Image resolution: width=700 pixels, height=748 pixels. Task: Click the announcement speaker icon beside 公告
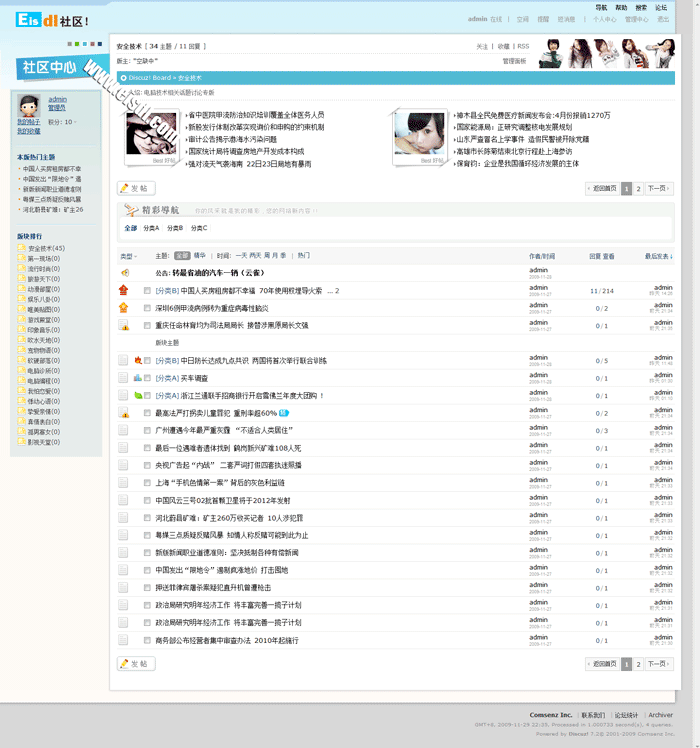coord(125,273)
